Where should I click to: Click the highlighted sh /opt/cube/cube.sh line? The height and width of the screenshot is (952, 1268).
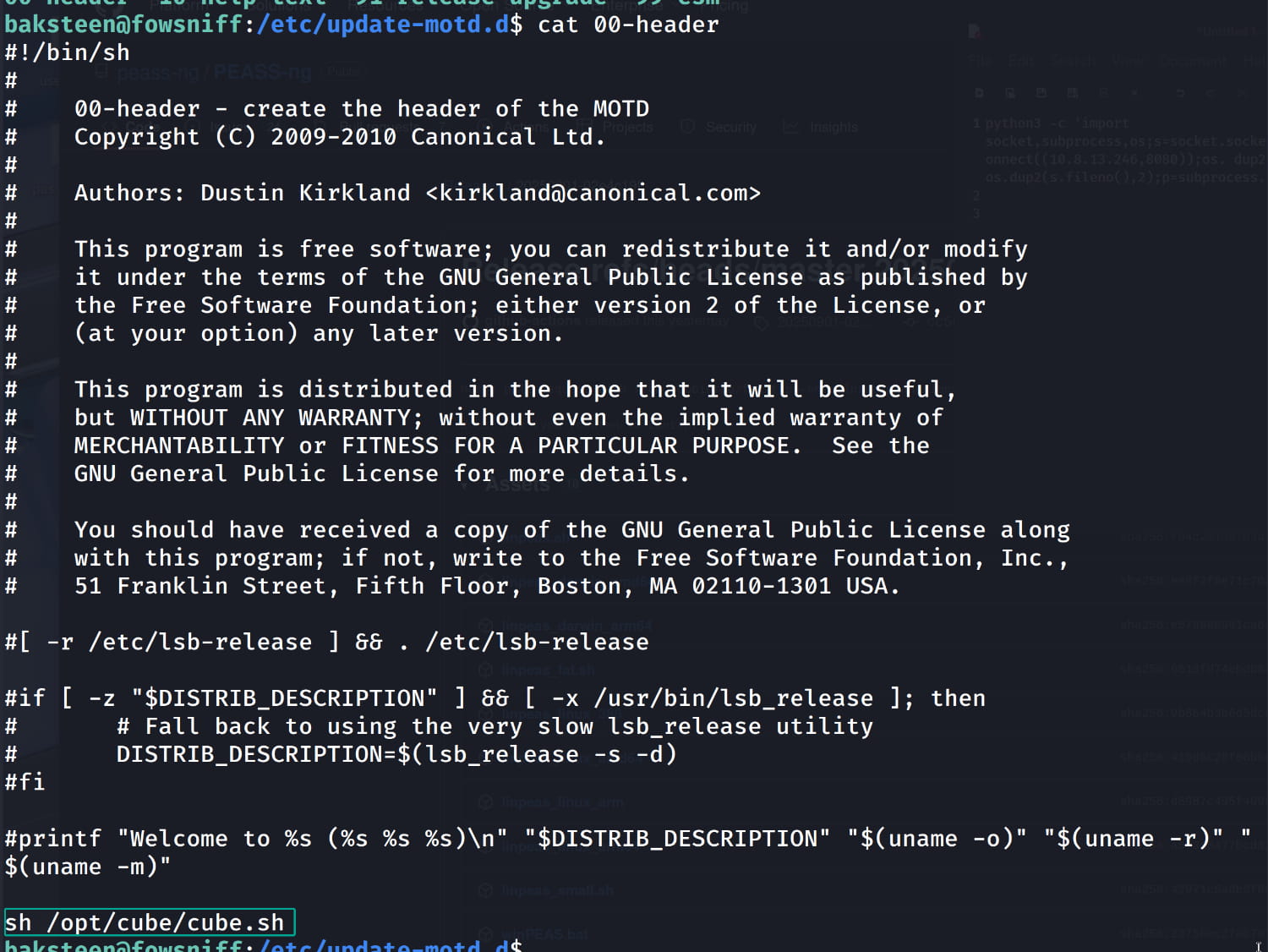point(150,922)
